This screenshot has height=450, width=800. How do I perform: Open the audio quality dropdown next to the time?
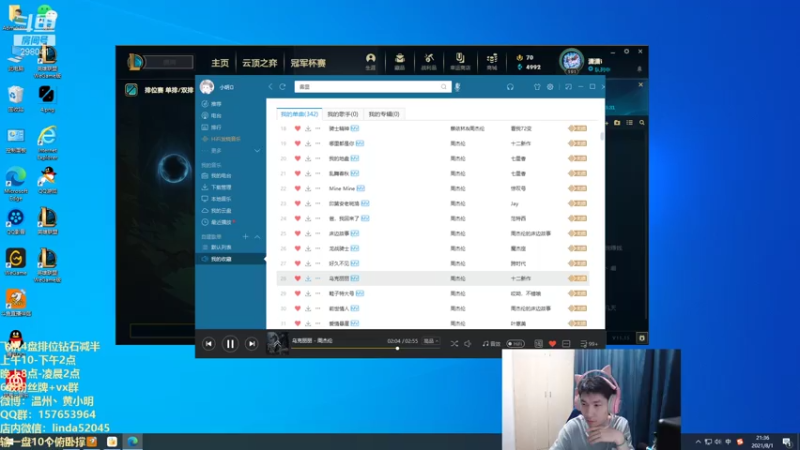(x=431, y=341)
